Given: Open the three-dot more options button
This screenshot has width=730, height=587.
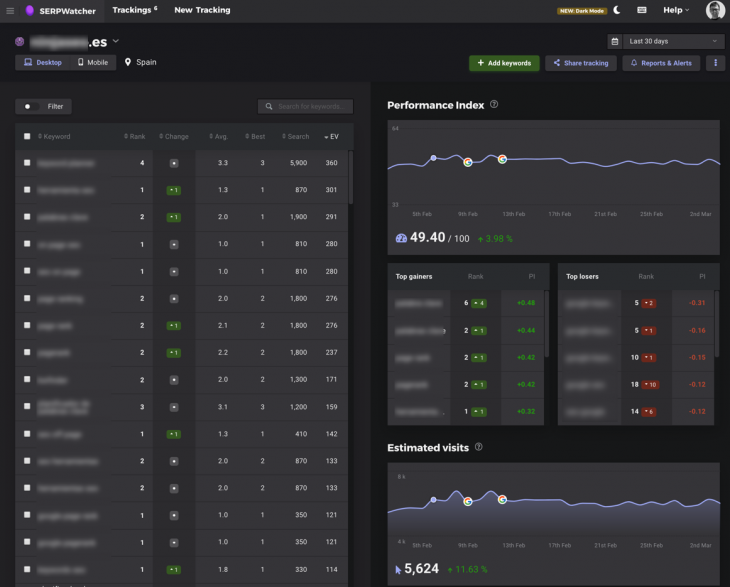Looking at the screenshot, I should (715, 63).
